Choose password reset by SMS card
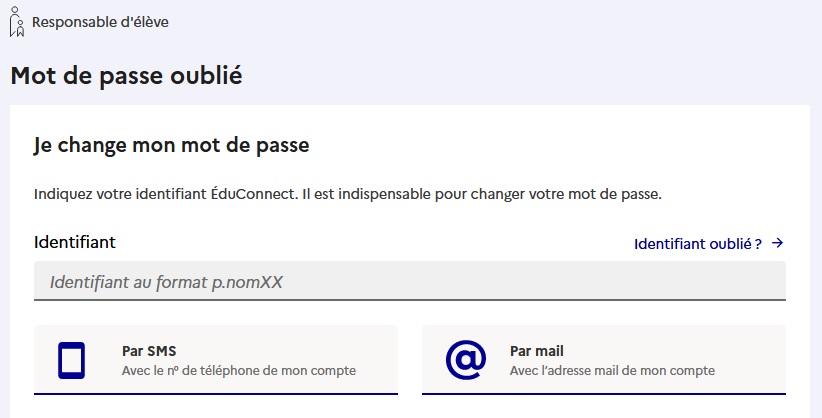This screenshot has height=418, width=822. click(x=216, y=360)
